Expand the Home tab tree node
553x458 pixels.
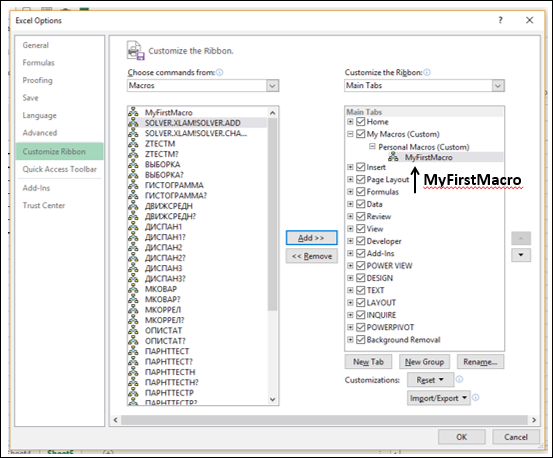pyautogui.click(x=350, y=122)
